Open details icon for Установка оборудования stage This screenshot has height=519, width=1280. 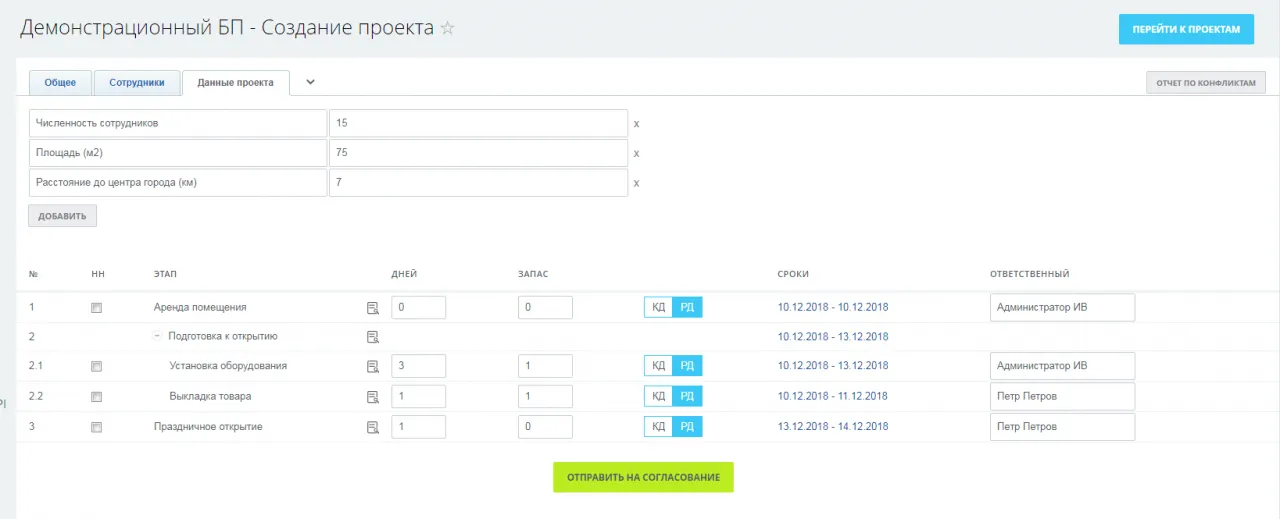click(373, 367)
